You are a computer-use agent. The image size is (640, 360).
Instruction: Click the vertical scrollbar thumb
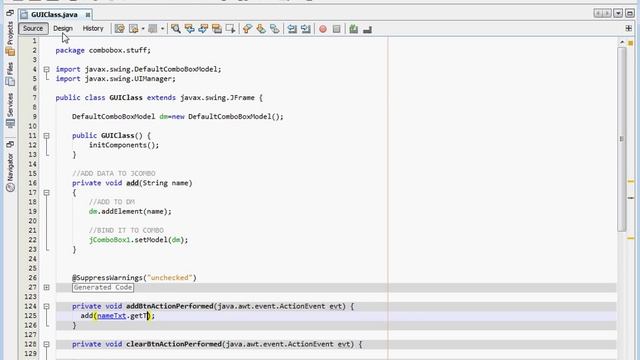point(622,139)
